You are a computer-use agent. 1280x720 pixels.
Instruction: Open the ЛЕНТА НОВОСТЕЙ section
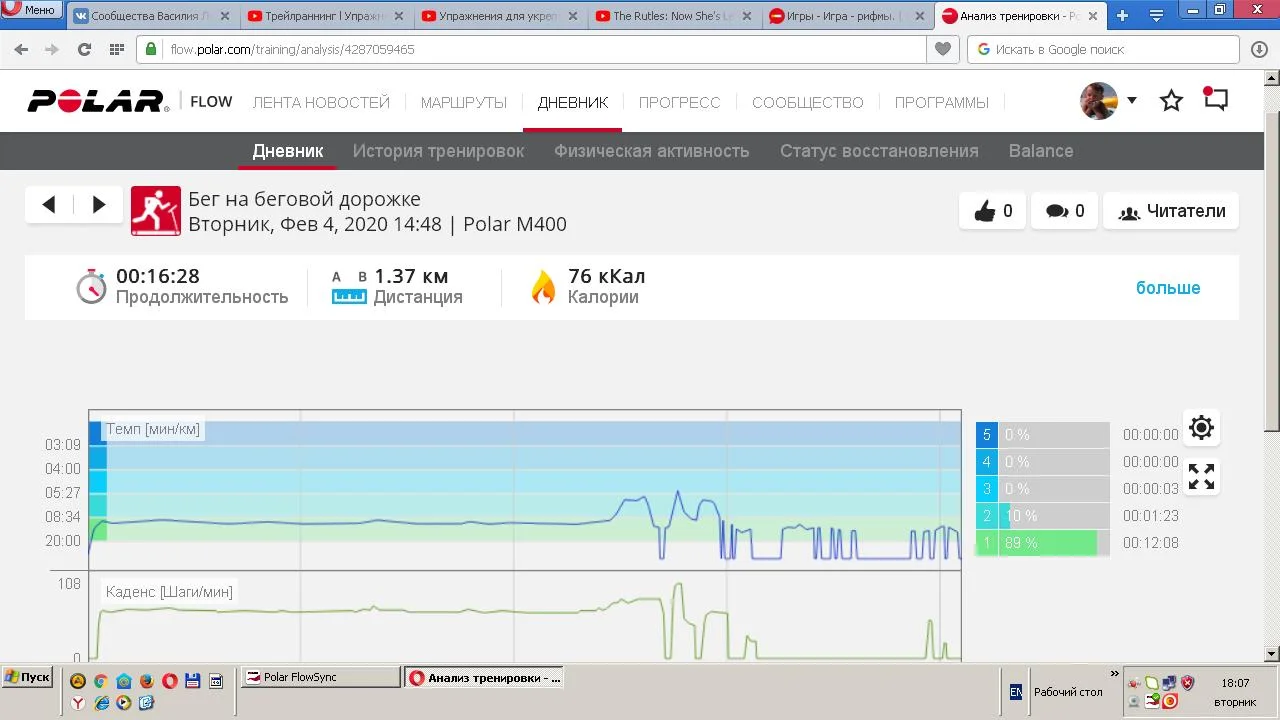(x=321, y=102)
